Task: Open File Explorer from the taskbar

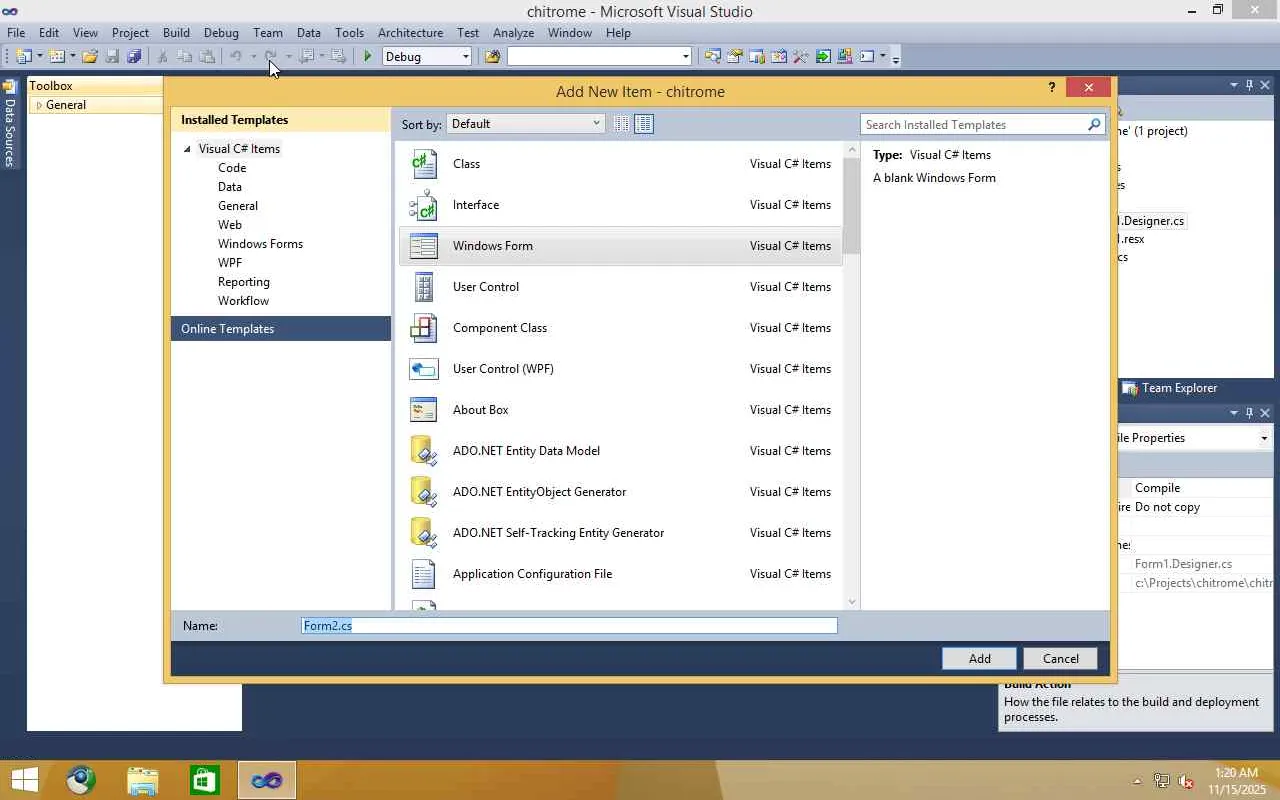Action: (x=143, y=780)
